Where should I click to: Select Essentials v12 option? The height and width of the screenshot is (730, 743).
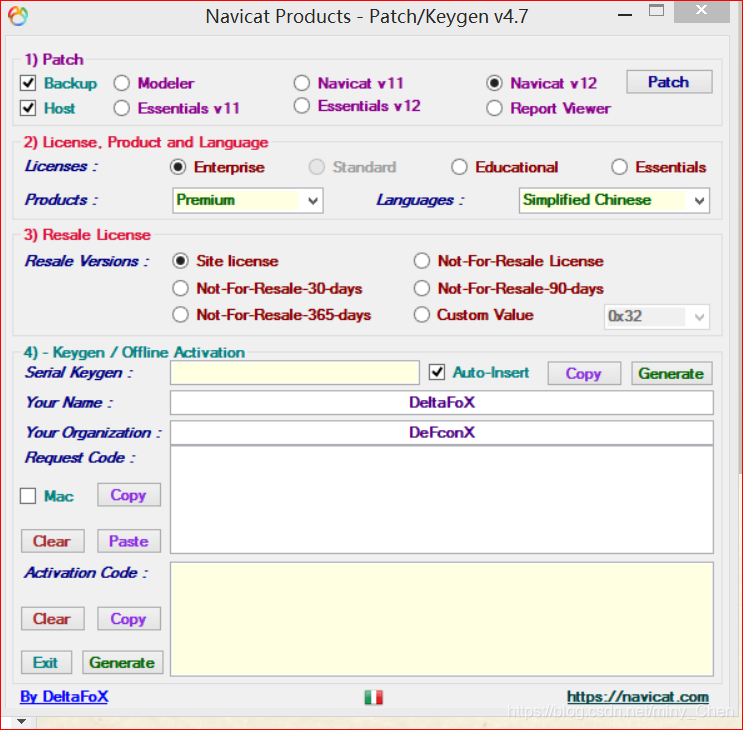(302, 106)
